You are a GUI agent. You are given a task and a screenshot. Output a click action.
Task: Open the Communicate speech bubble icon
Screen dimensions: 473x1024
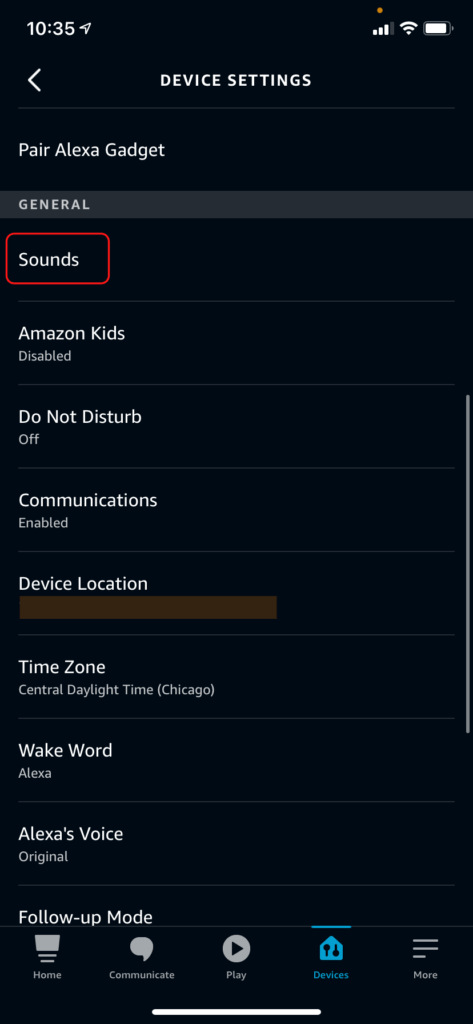coord(142,949)
